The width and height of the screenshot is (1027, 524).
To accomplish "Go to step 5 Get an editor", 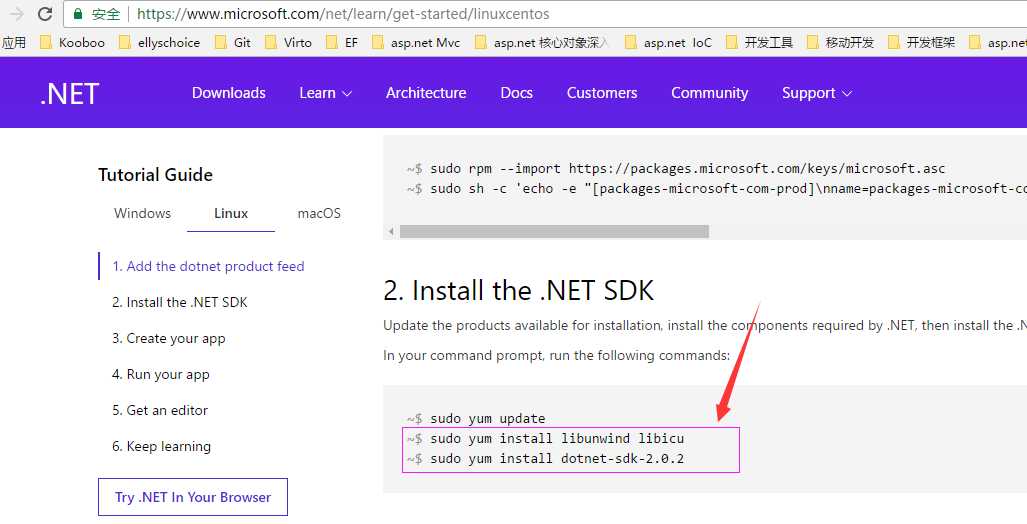I will 160,411.
